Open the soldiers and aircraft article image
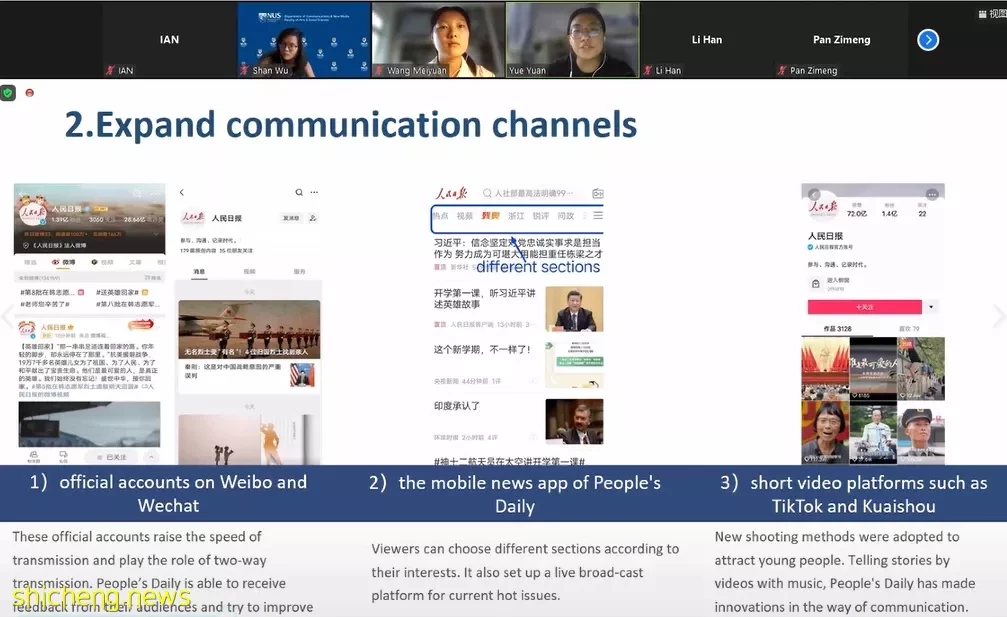Screen dimensions: 1007x617 249,329
